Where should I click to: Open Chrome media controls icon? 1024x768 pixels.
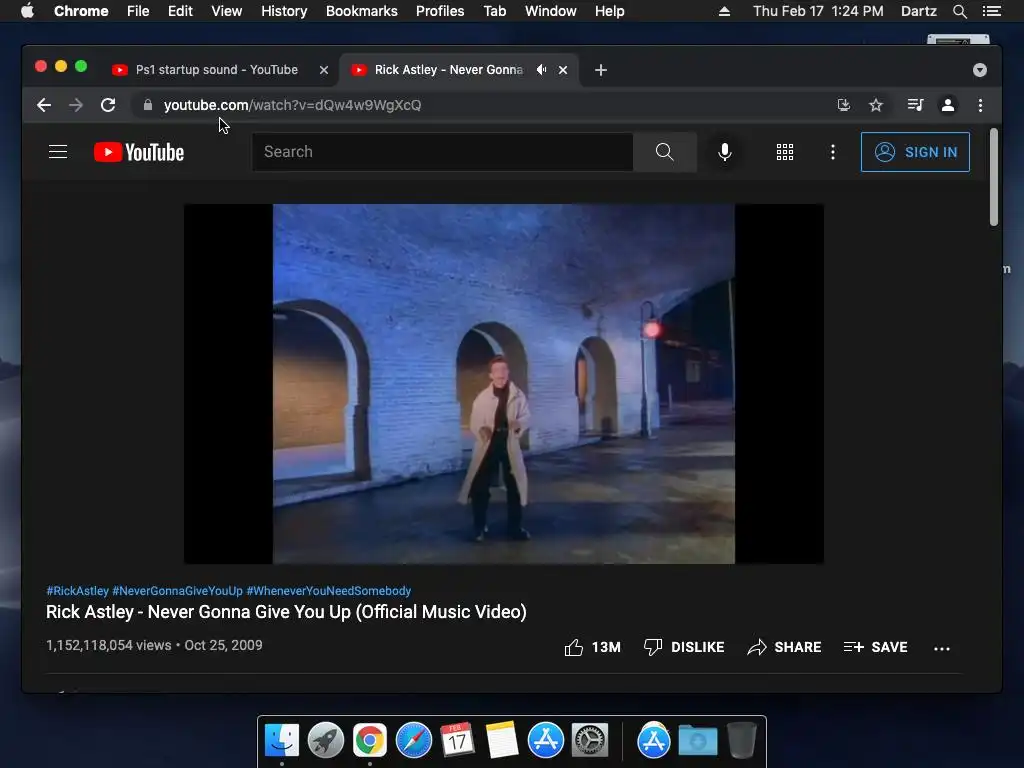coord(915,105)
